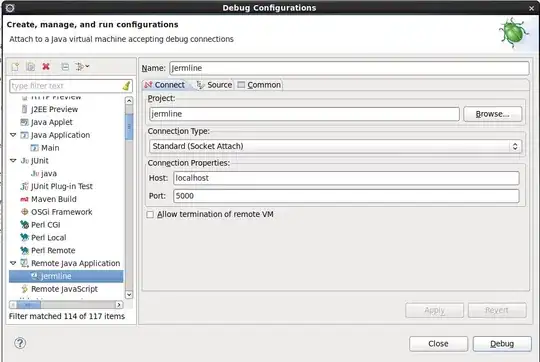The width and height of the screenshot is (540, 362).
Task: Clear filter text with the broom icon
Action: click(x=126, y=86)
